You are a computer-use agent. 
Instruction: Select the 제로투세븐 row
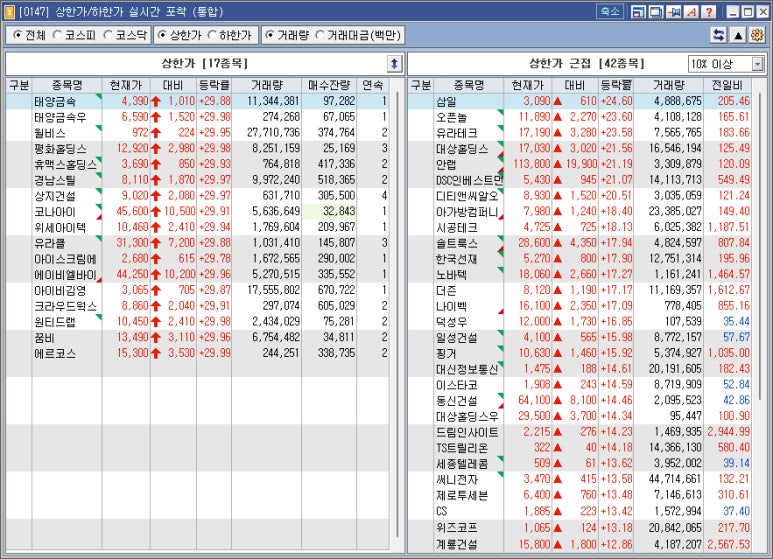[580, 495]
